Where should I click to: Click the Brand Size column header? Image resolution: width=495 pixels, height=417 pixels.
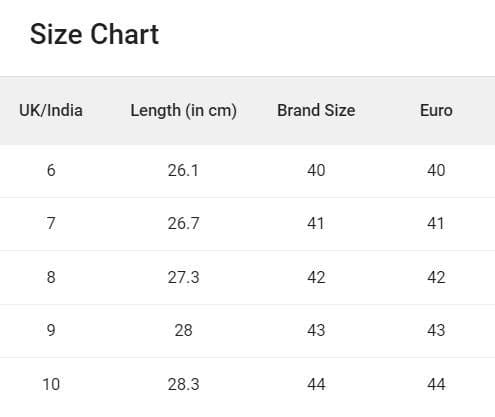(x=316, y=110)
